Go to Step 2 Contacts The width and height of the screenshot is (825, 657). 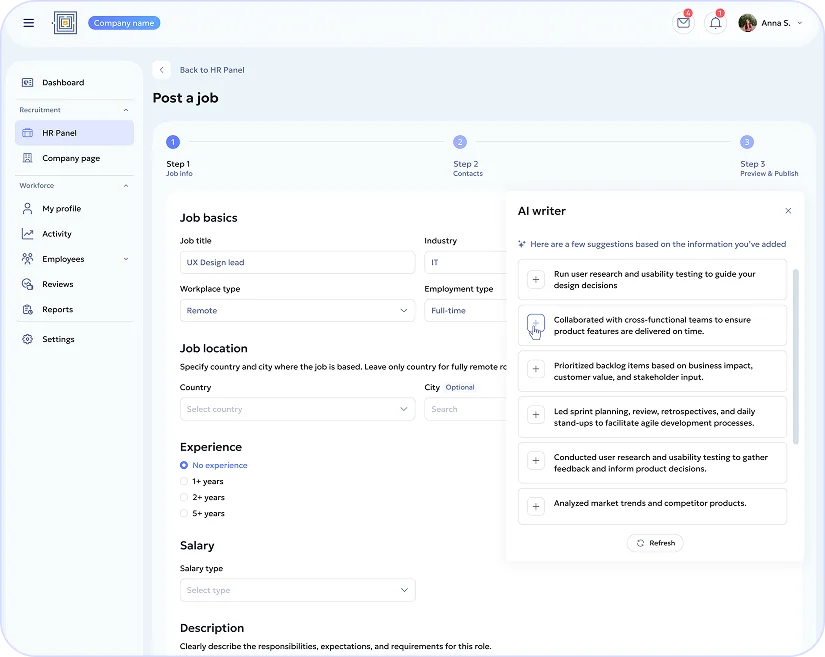click(x=460, y=142)
